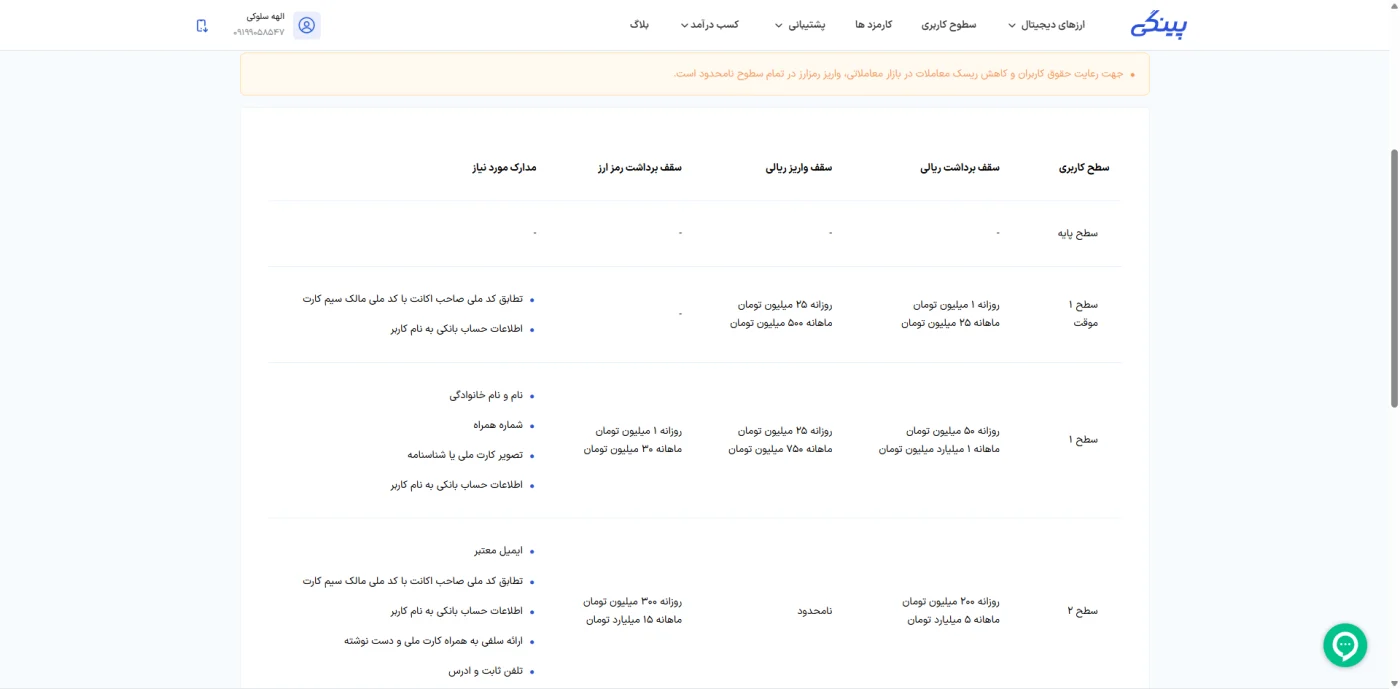The width and height of the screenshot is (1400, 689).
Task: Click the account phone number under the user name
Action: click(x=259, y=32)
